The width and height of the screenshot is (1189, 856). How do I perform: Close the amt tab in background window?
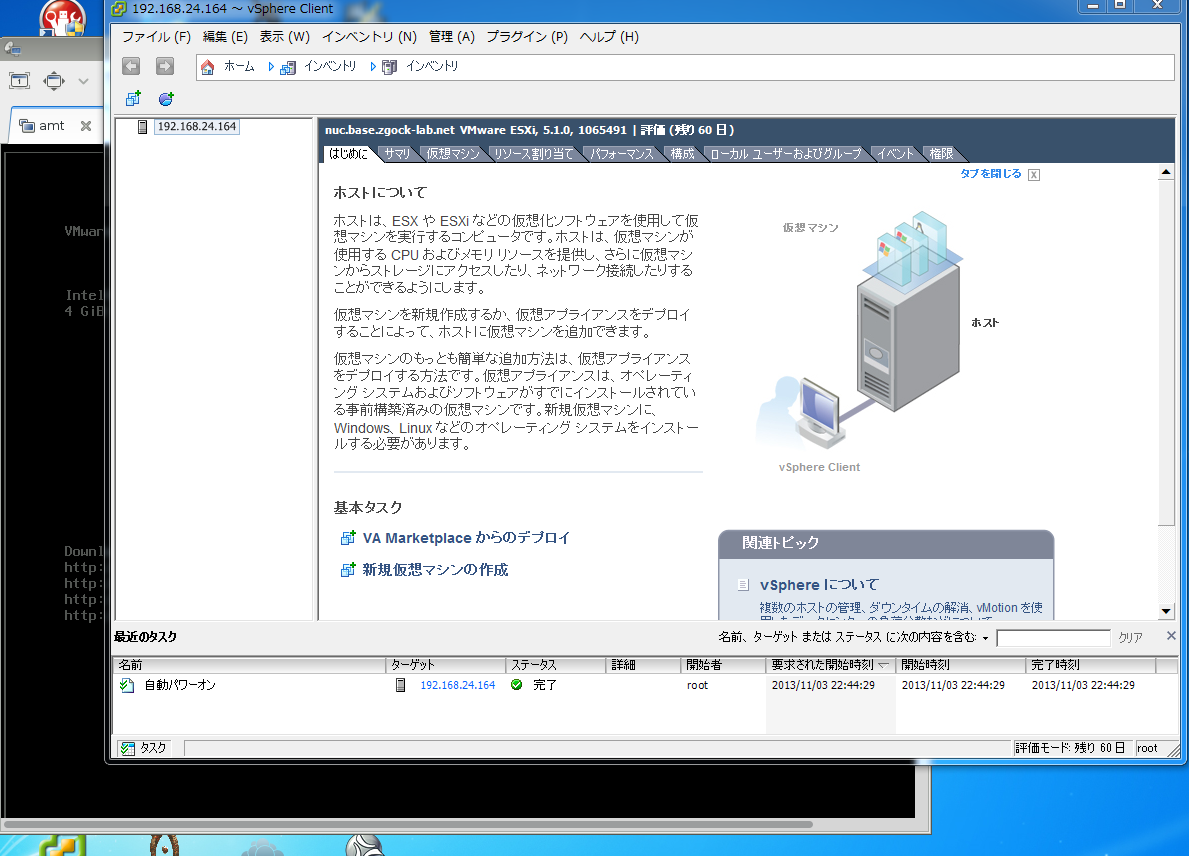(x=86, y=126)
